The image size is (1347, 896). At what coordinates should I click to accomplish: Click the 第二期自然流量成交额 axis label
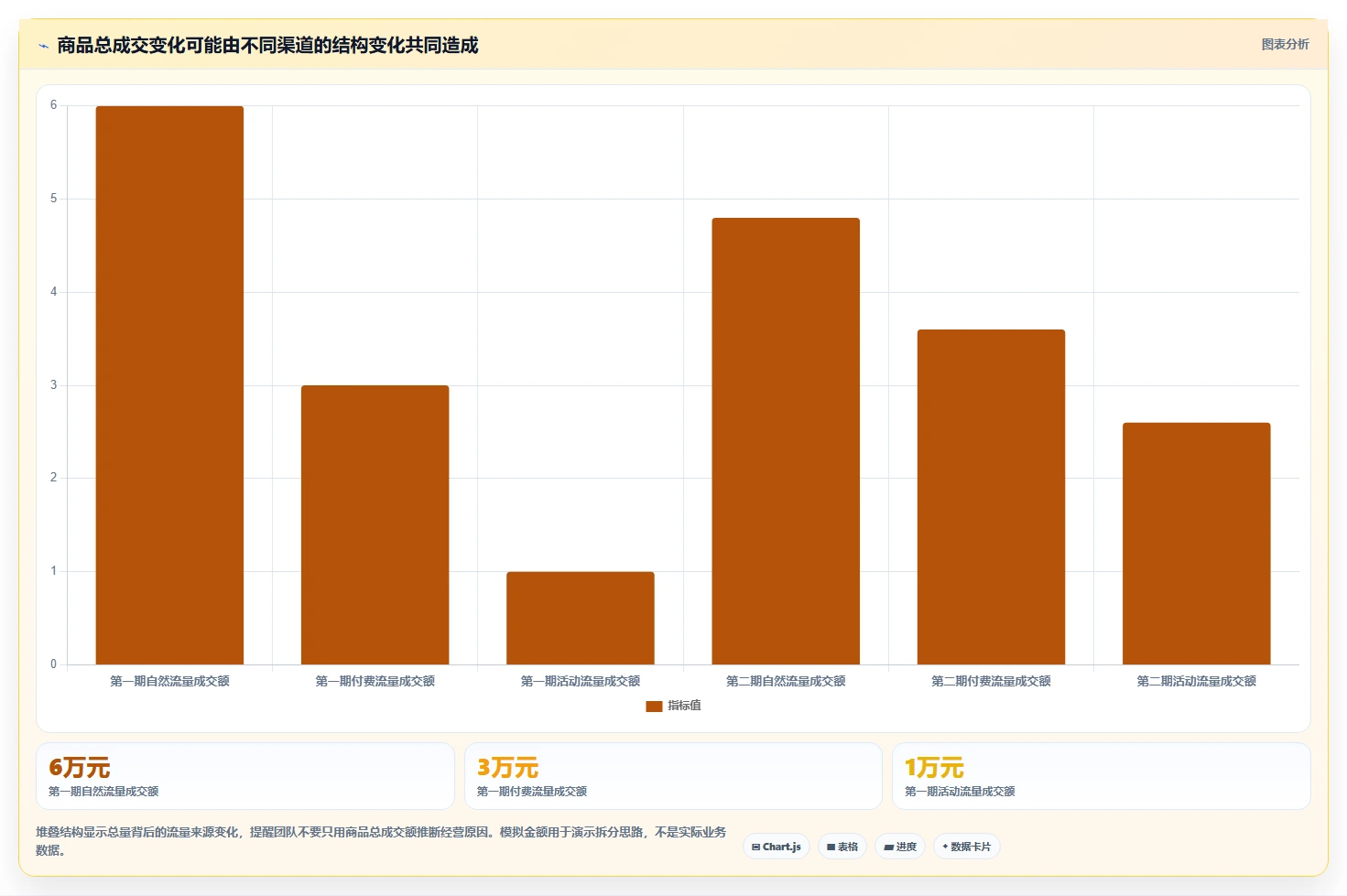click(x=786, y=681)
